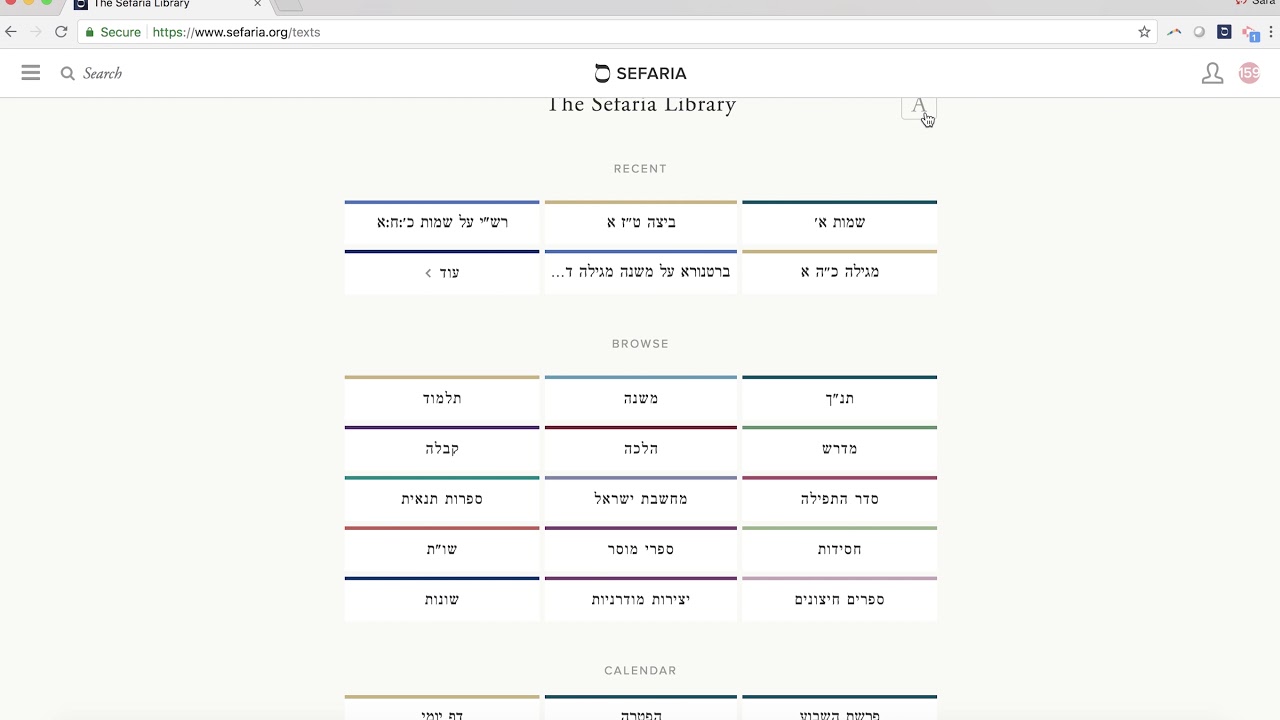
Task: Click the BROWSE section heading
Action: (640, 344)
